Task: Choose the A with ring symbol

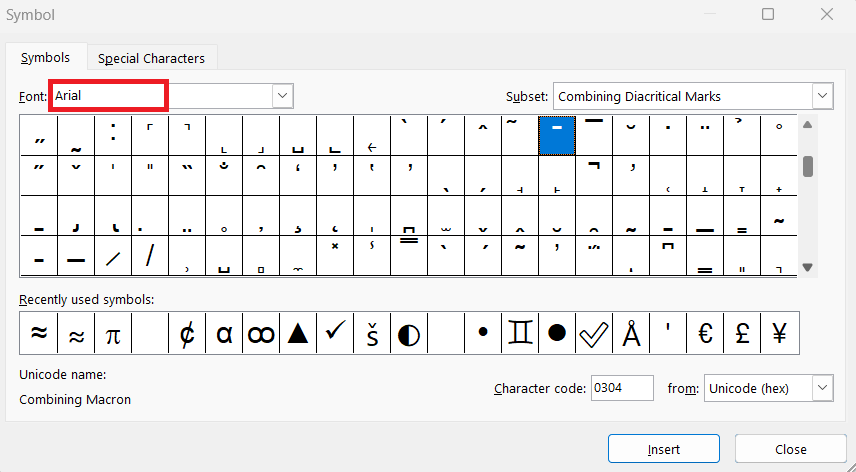Action: (x=631, y=333)
